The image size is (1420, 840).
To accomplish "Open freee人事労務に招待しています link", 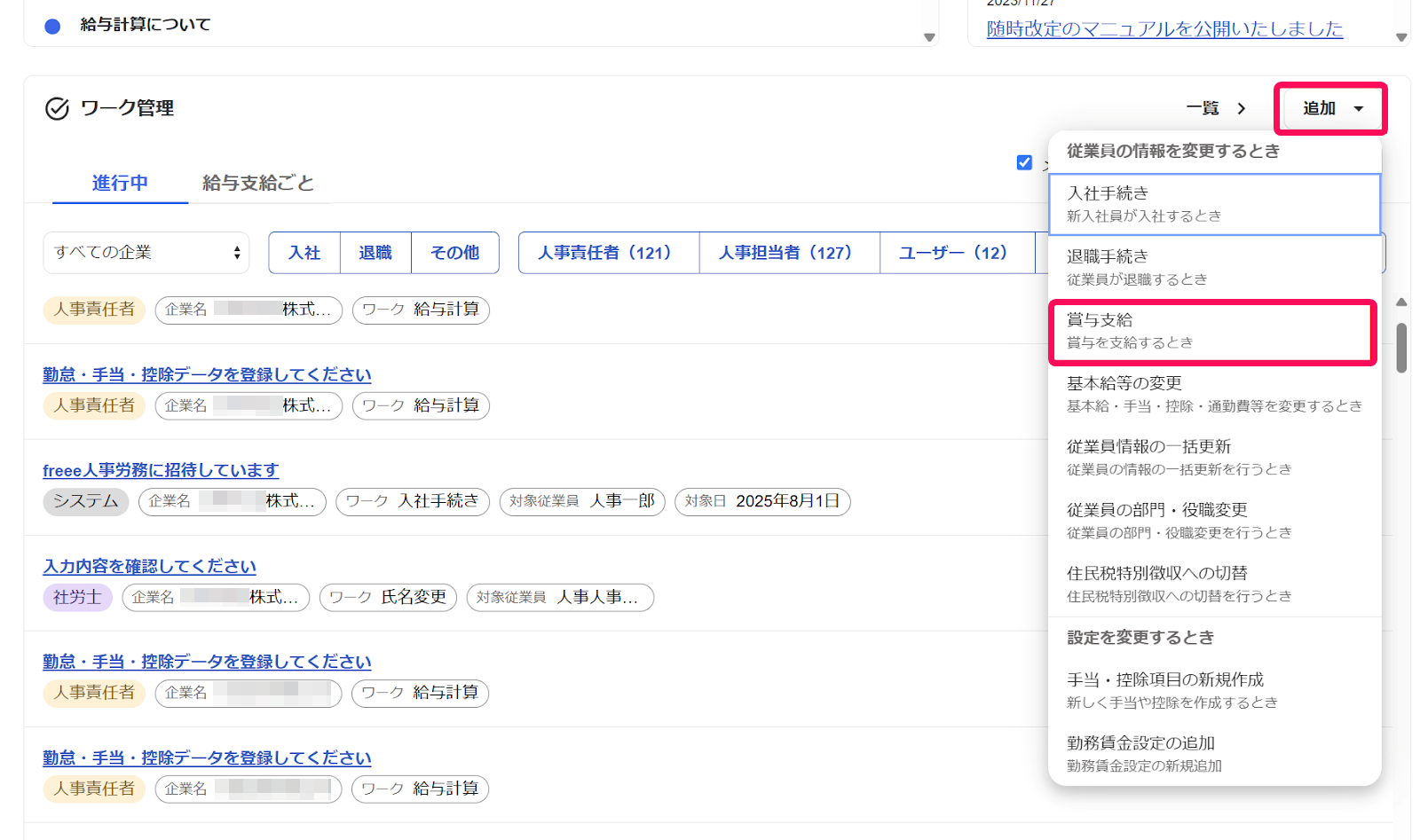I will (x=161, y=470).
